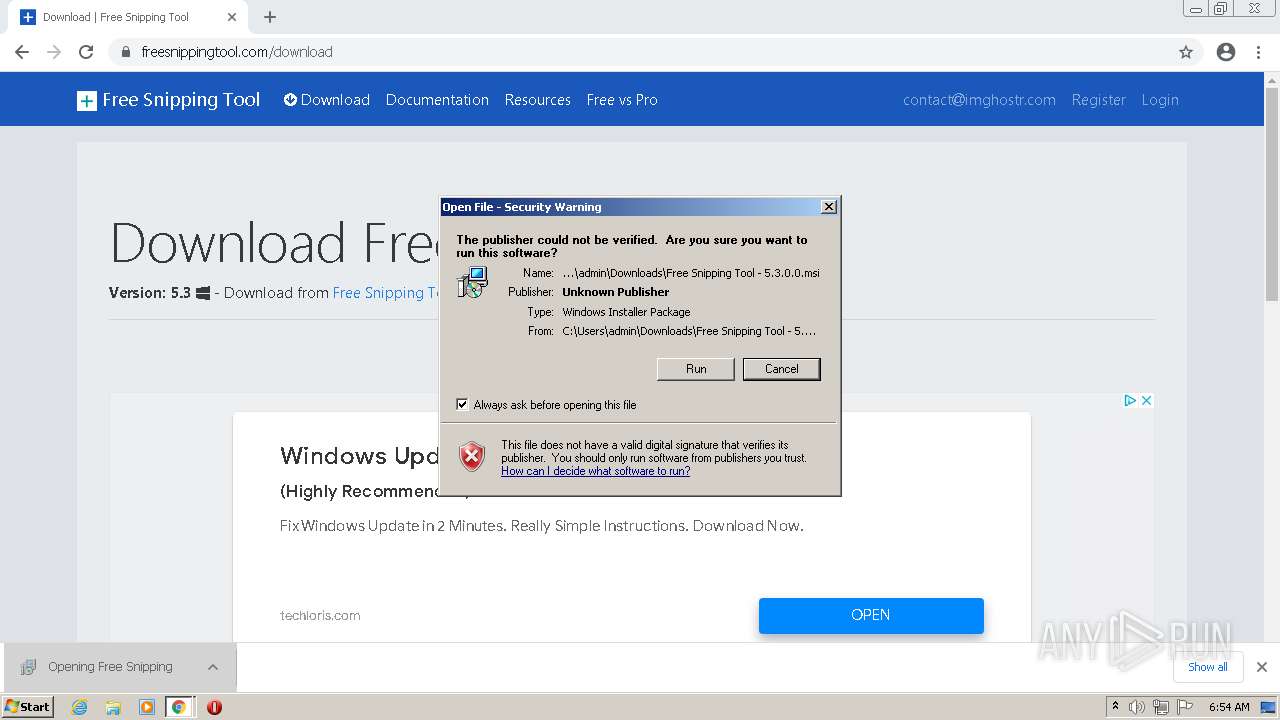Click Register in the header
The width and height of the screenshot is (1280, 720).
click(1099, 100)
